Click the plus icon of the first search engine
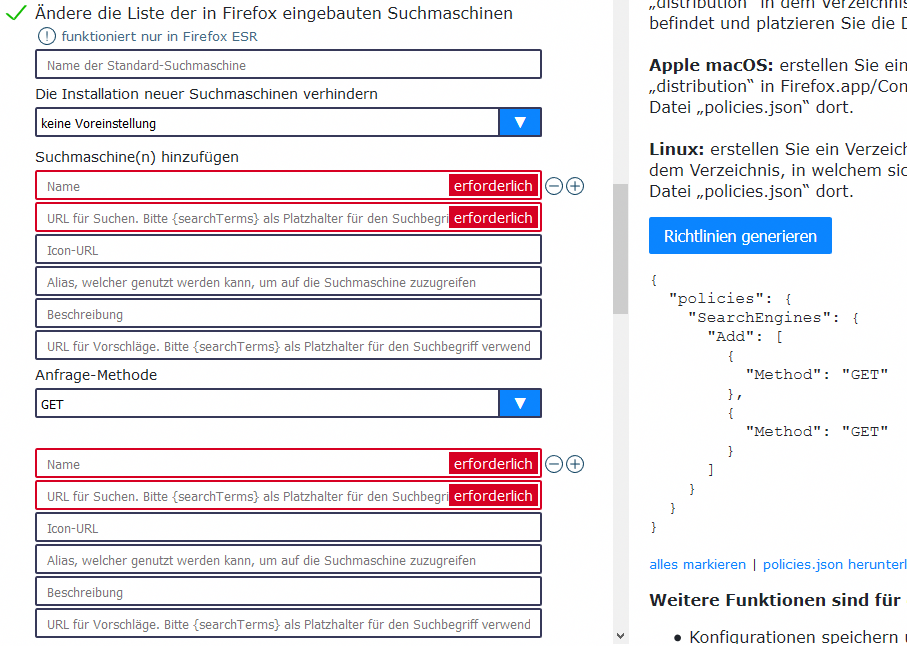The width and height of the screenshot is (907, 646). coord(575,186)
